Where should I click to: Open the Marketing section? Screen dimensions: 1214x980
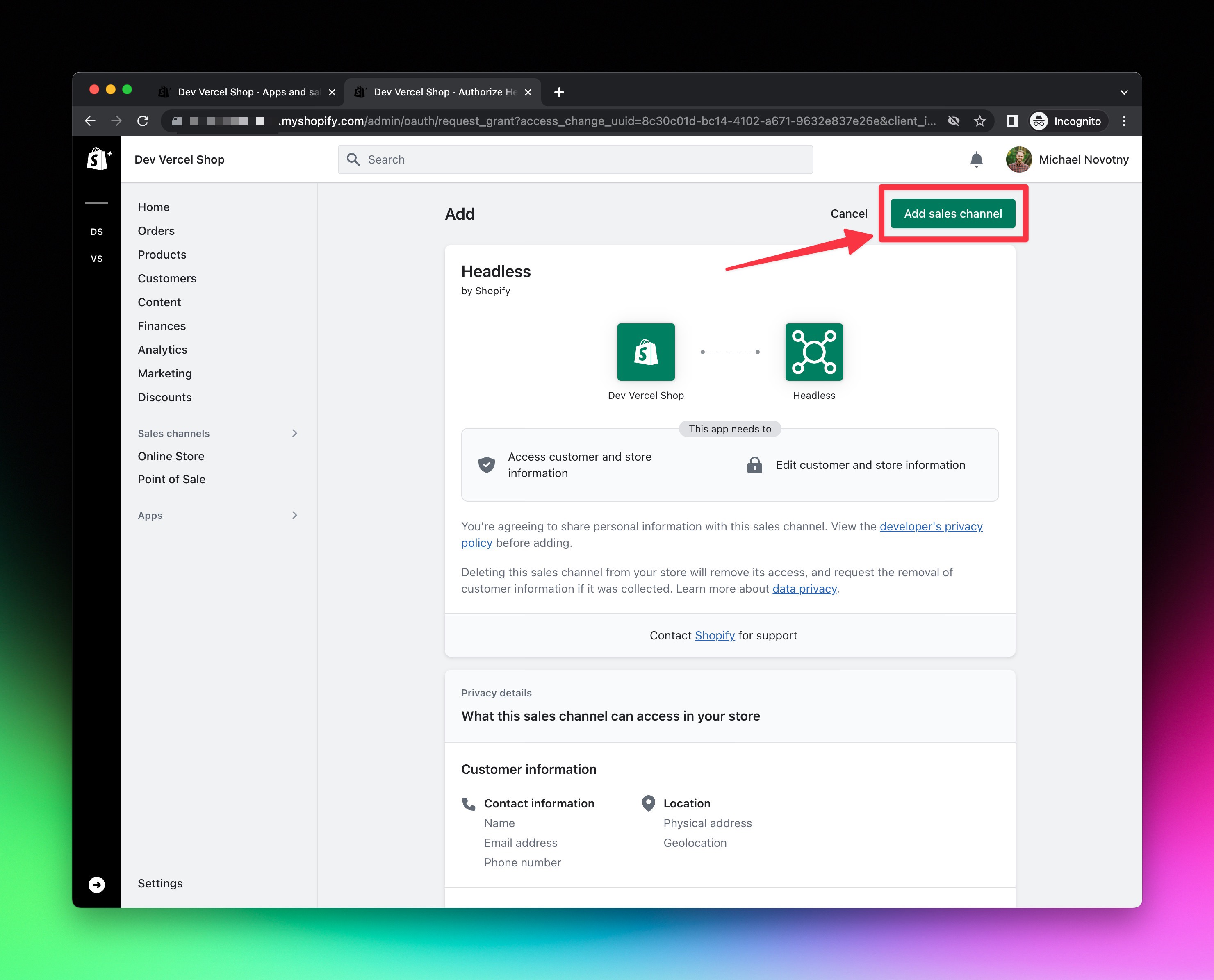point(165,373)
